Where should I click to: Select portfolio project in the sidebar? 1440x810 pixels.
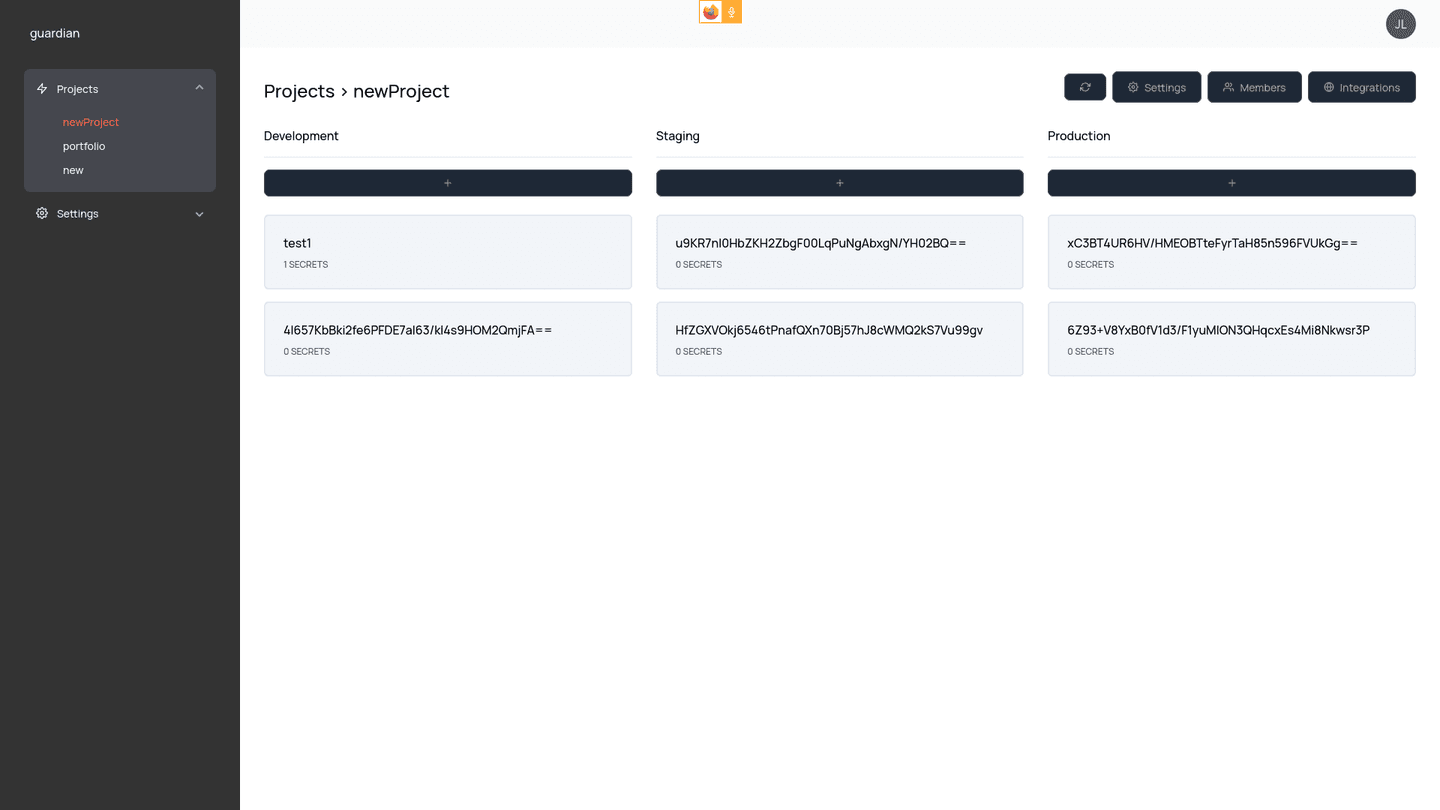[84, 146]
